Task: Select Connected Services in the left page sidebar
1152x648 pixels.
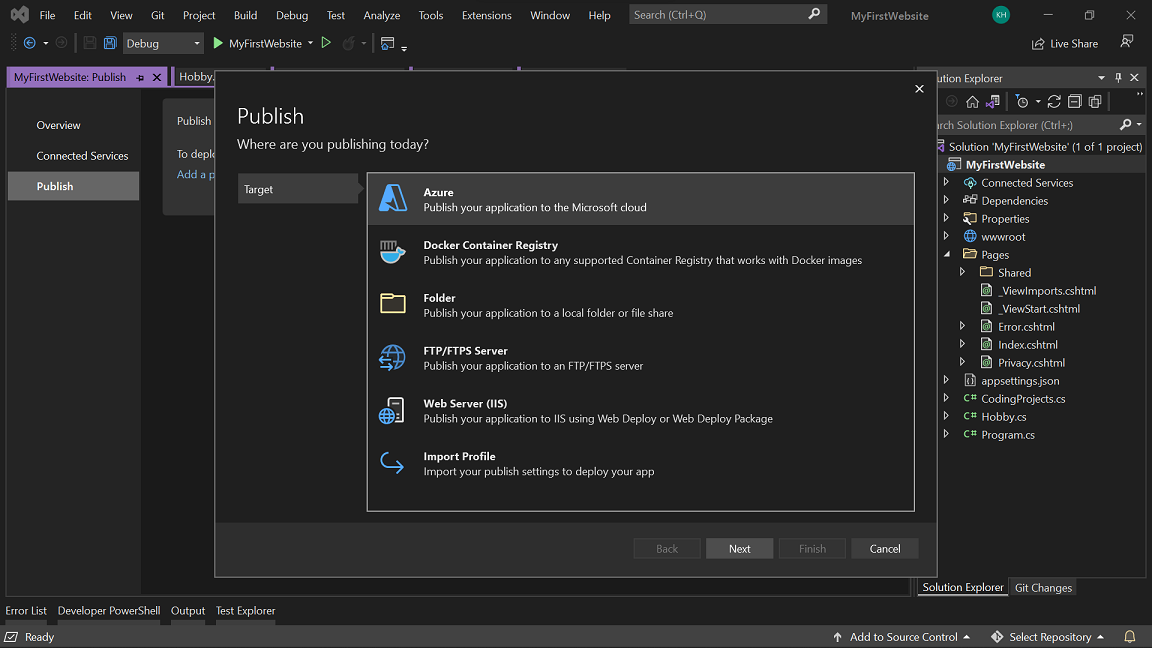Action: coord(82,156)
